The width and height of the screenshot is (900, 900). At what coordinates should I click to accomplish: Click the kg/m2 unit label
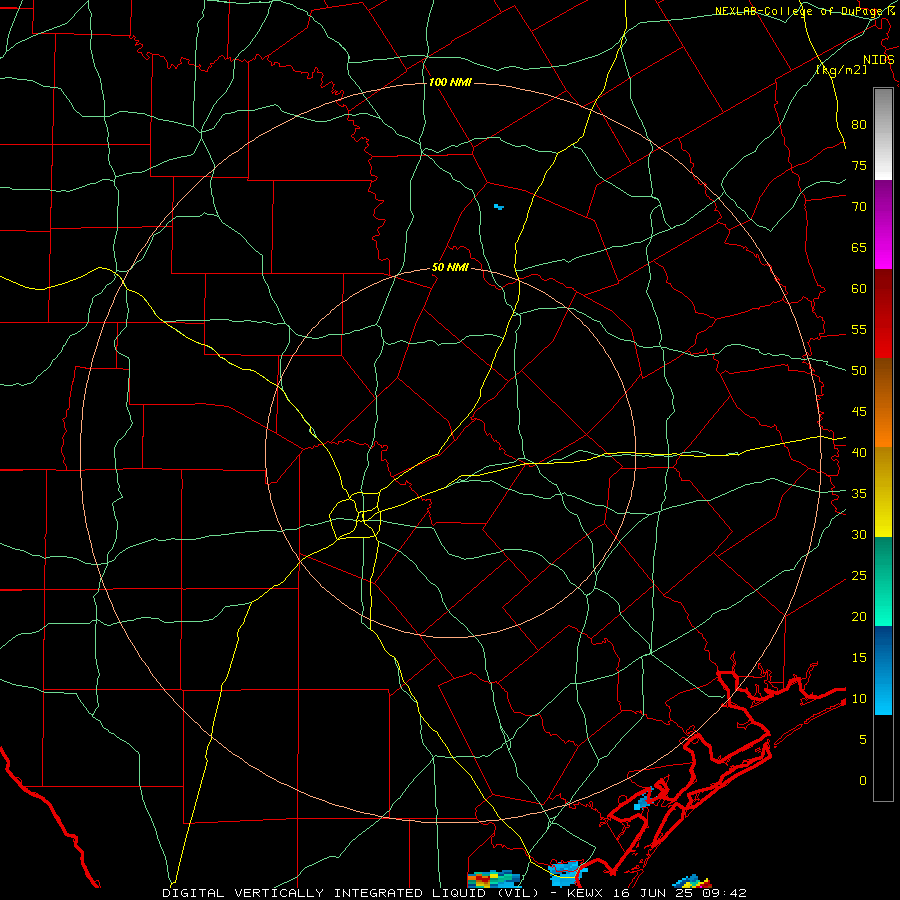(x=841, y=70)
